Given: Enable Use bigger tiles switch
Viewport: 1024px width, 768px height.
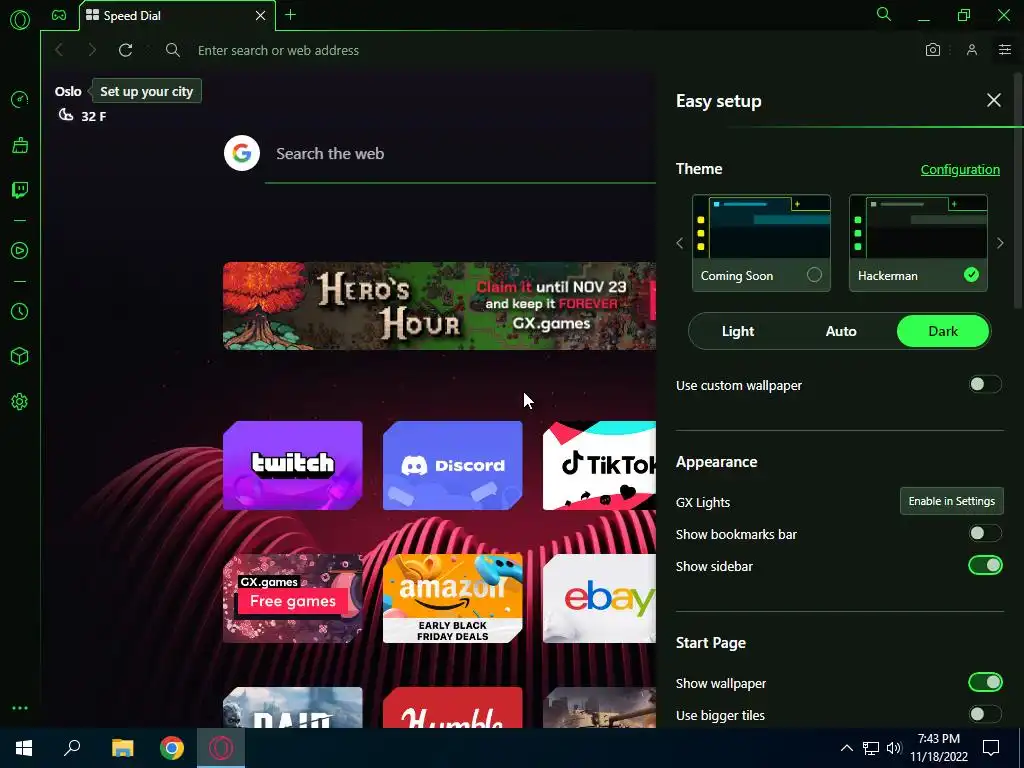Looking at the screenshot, I should [985, 714].
